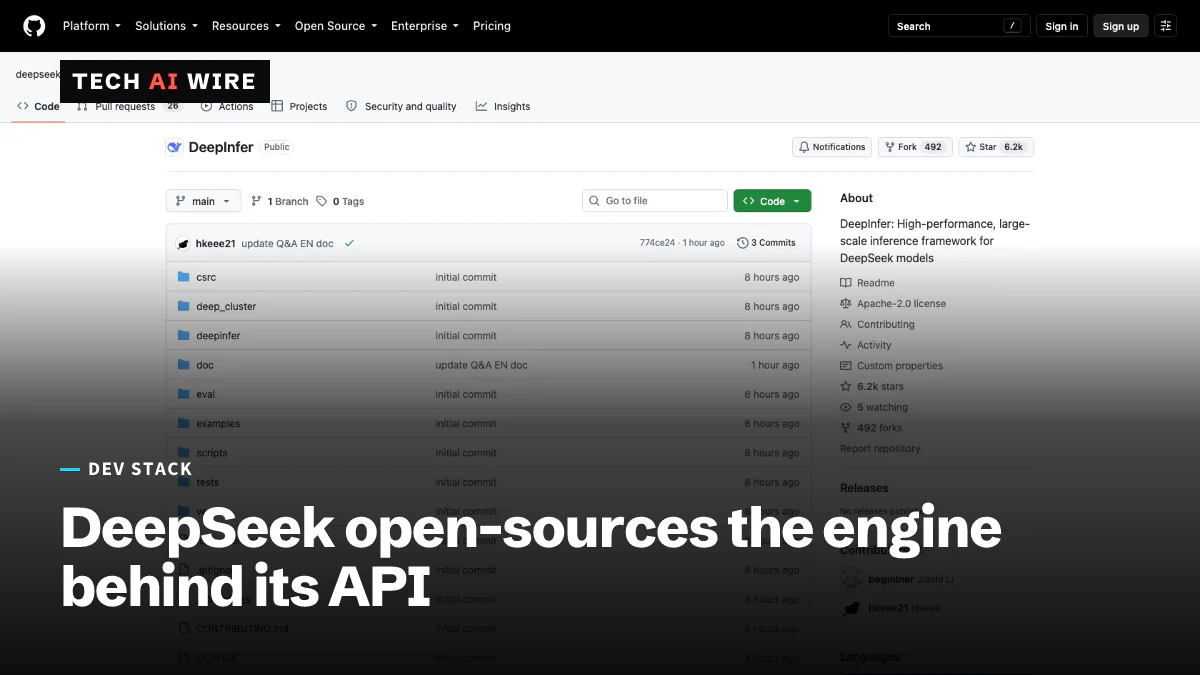Click initial commit message in the csrc row
The image size is (1200, 675).
466,277
